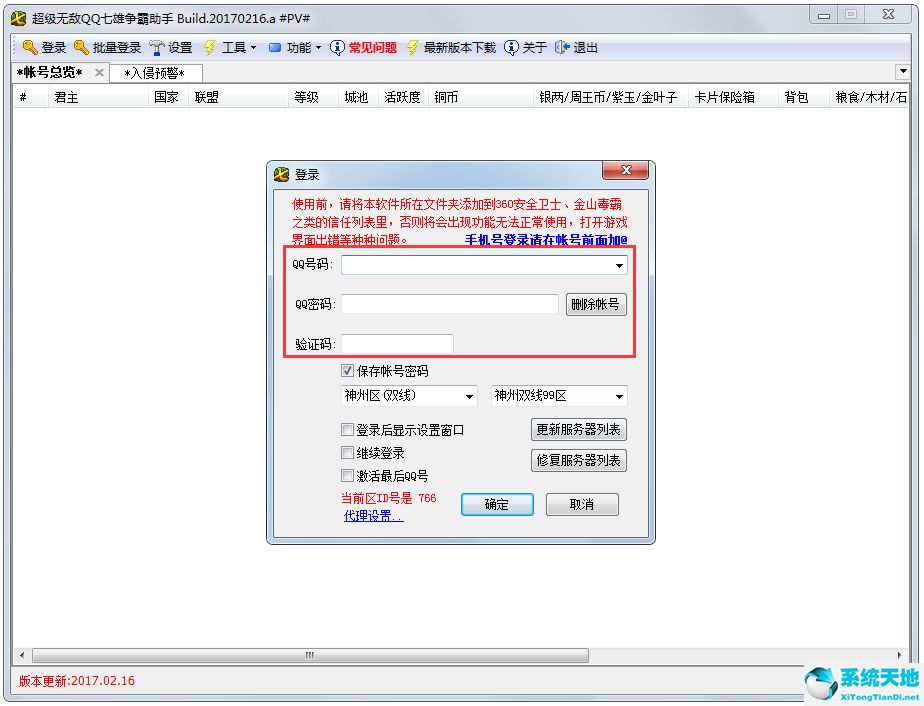Click the 功能 blue folder icon
This screenshot has height=706, width=924.
(275, 48)
